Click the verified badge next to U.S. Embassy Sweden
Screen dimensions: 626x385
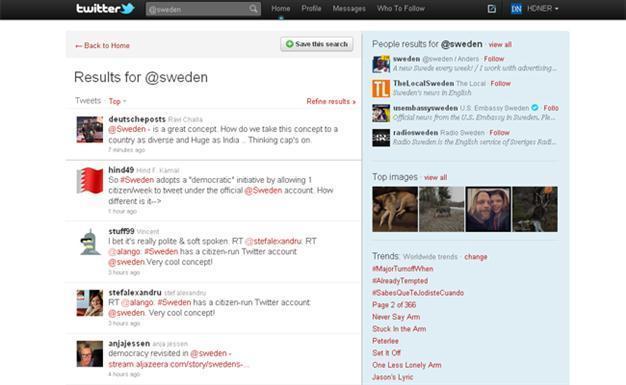[535, 107]
